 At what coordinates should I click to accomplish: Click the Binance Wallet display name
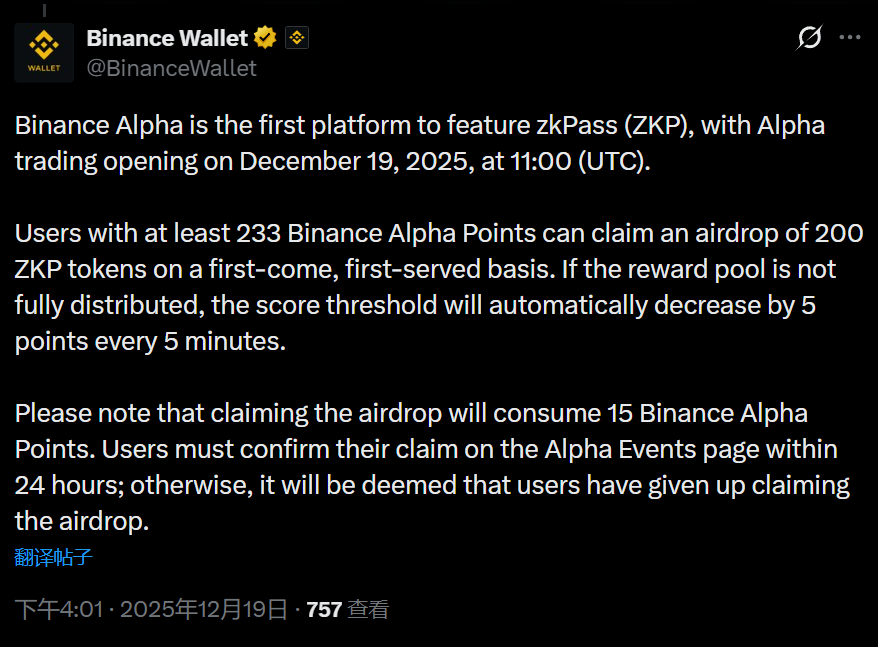[167, 39]
